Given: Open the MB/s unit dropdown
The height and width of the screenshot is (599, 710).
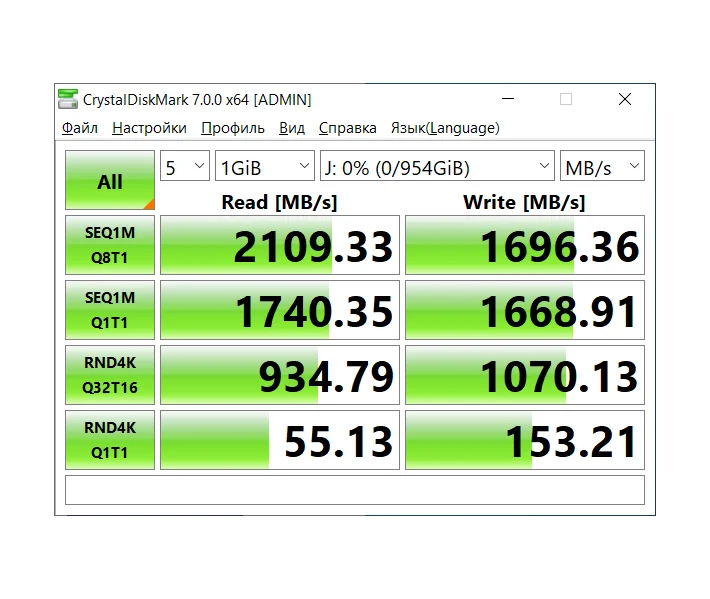Looking at the screenshot, I should pyautogui.click(x=602, y=166).
